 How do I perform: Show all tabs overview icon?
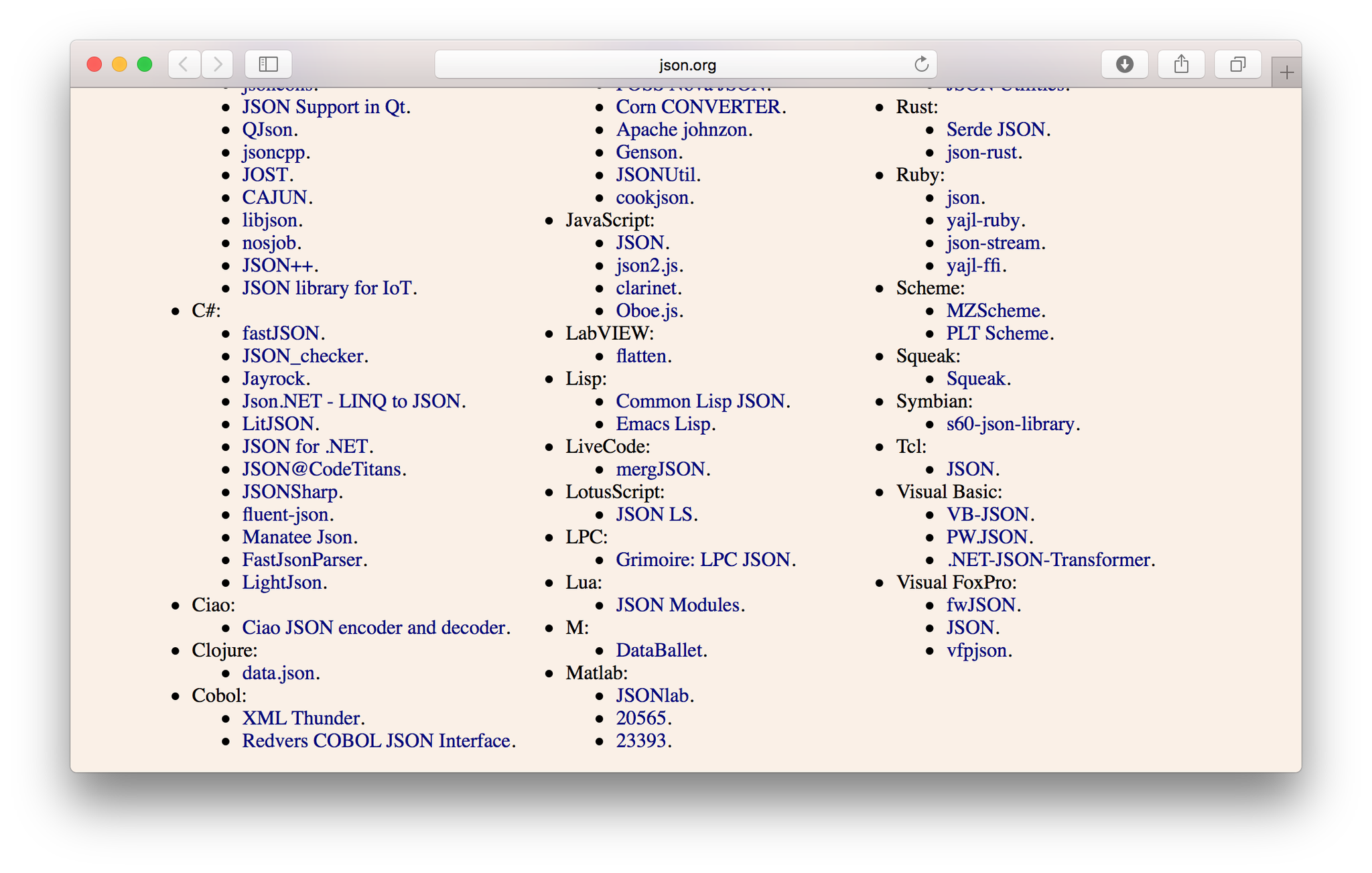1237,64
